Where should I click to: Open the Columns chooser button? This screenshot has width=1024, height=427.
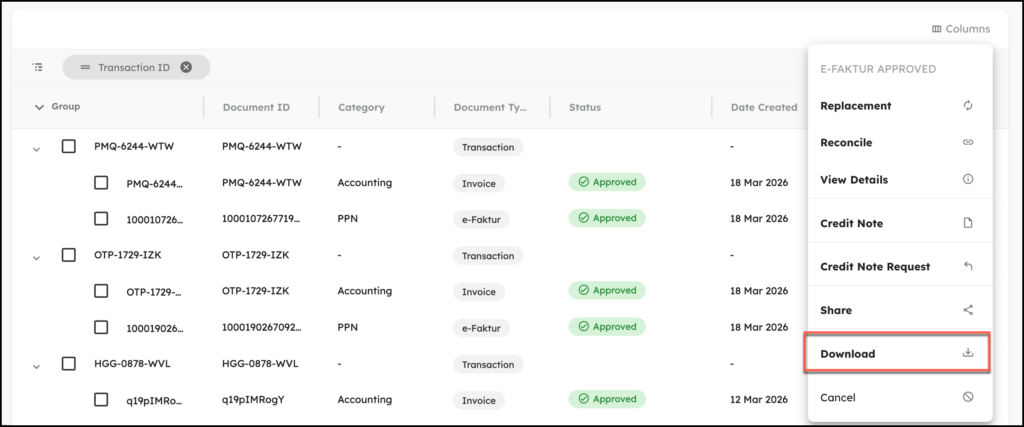960,29
